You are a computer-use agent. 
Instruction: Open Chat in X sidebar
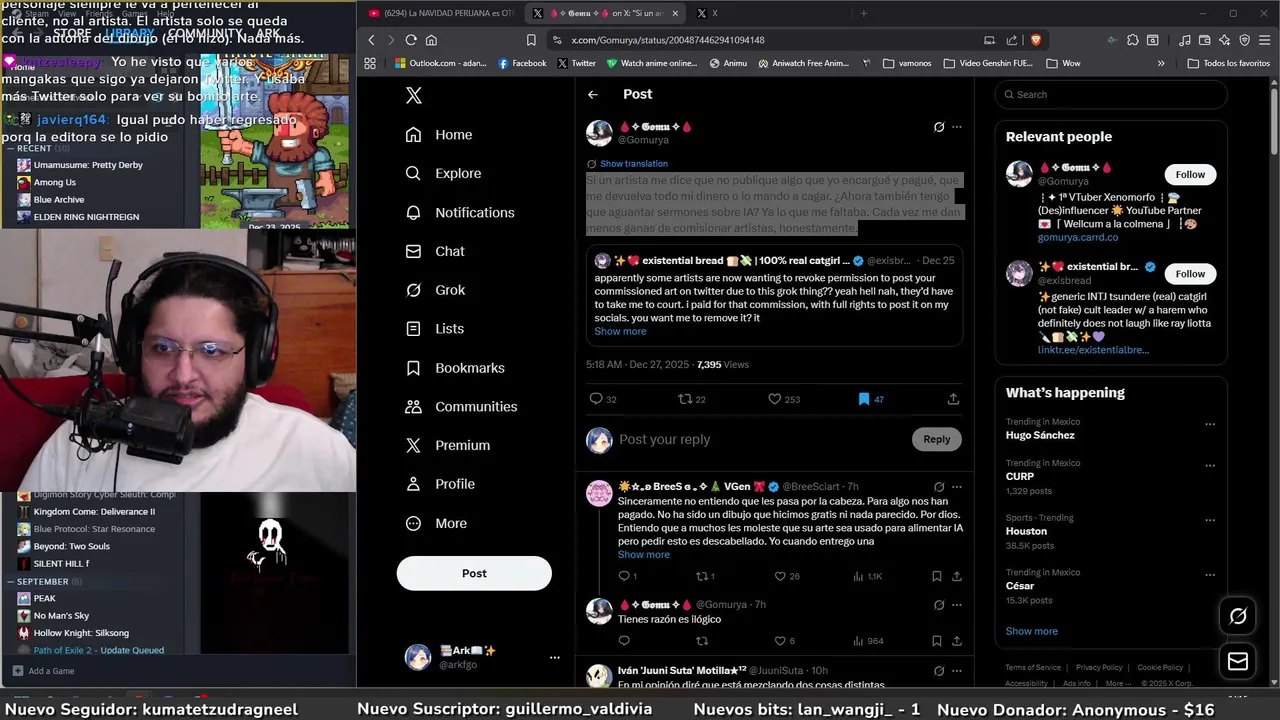click(x=435, y=251)
